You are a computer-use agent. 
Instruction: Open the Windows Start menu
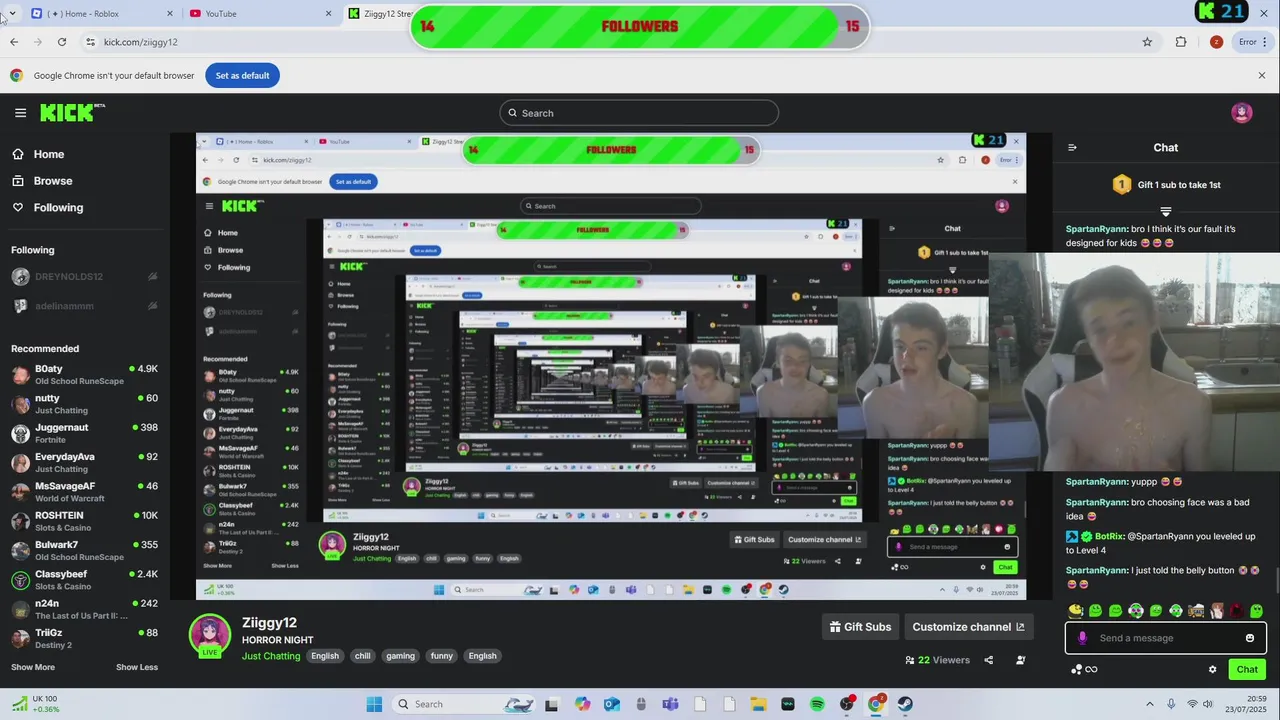click(374, 704)
